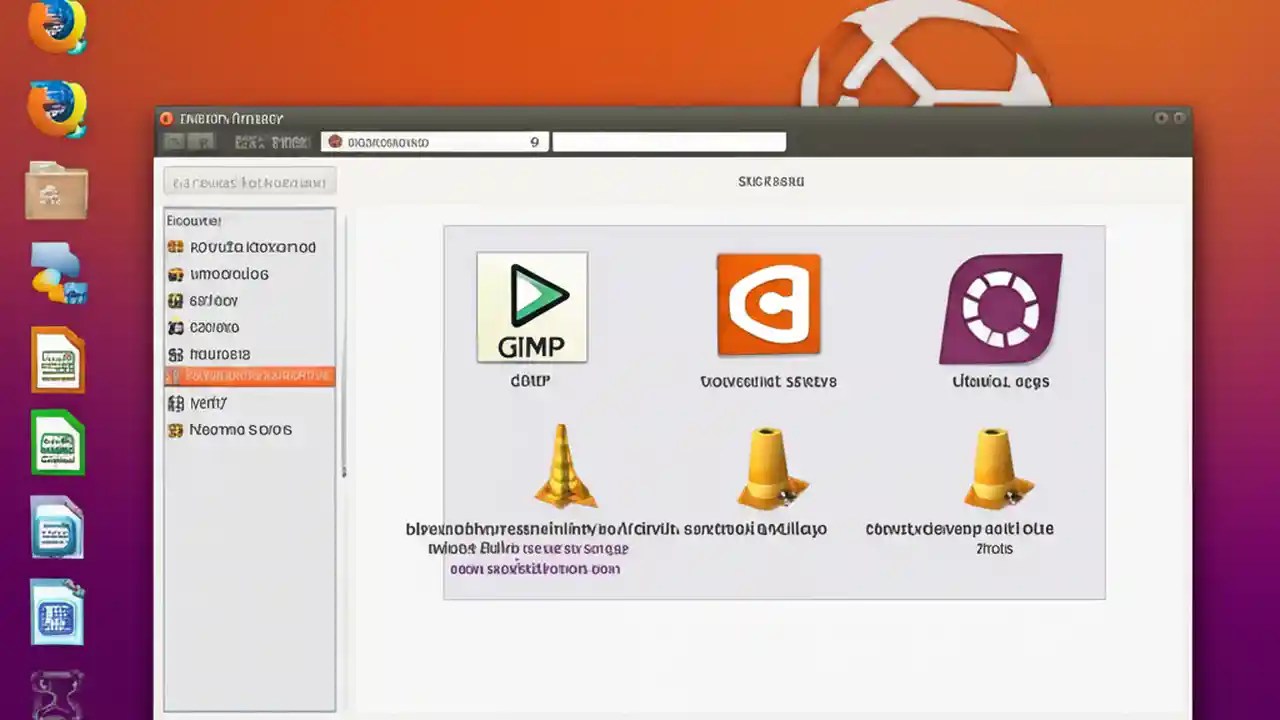The height and width of the screenshot is (720, 1280).
Task: Expand the category filter button above the list
Action: point(249,181)
